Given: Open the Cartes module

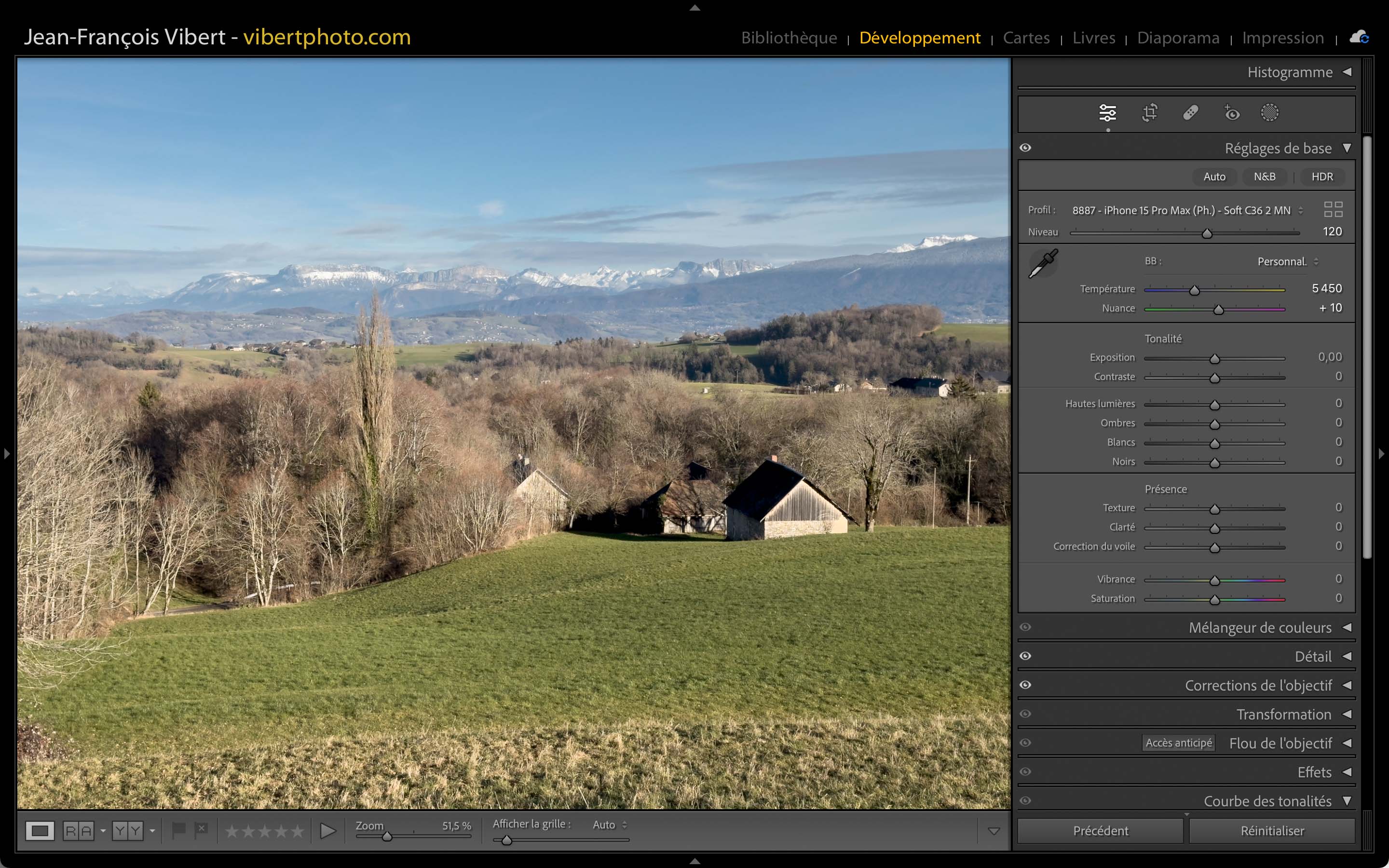Looking at the screenshot, I should 1026,38.
